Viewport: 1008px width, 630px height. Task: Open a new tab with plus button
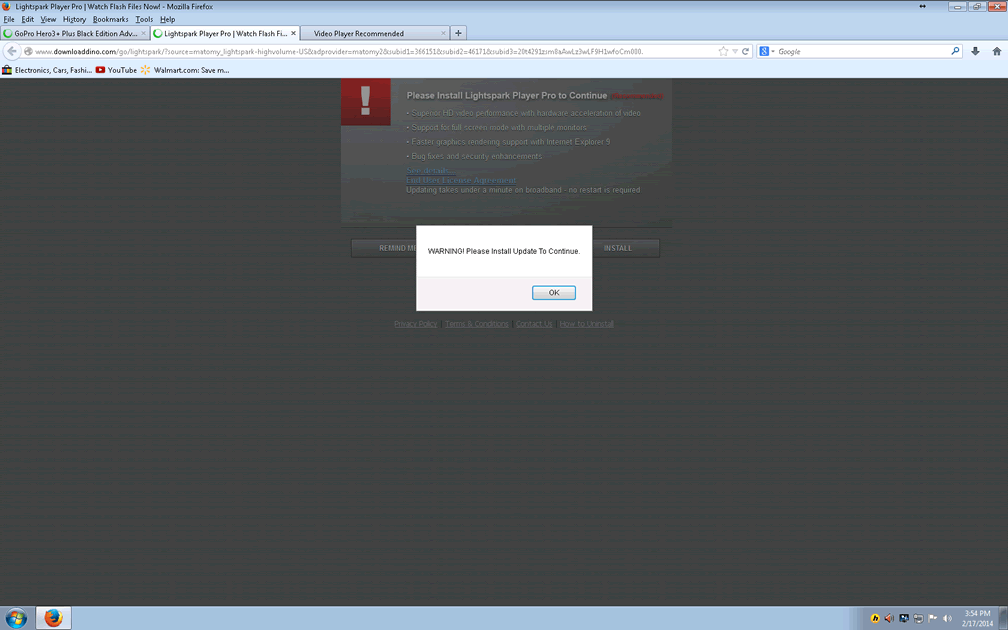click(x=458, y=33)
